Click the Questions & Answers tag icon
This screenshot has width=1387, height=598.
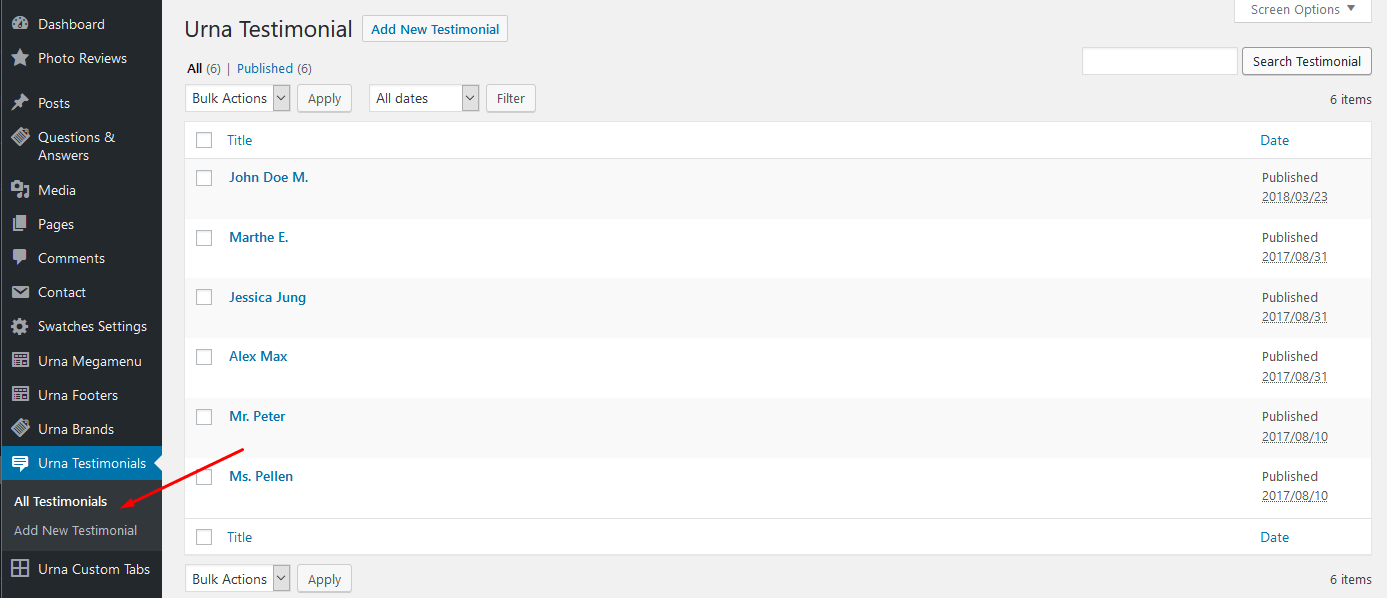click(x=20, y=137)
